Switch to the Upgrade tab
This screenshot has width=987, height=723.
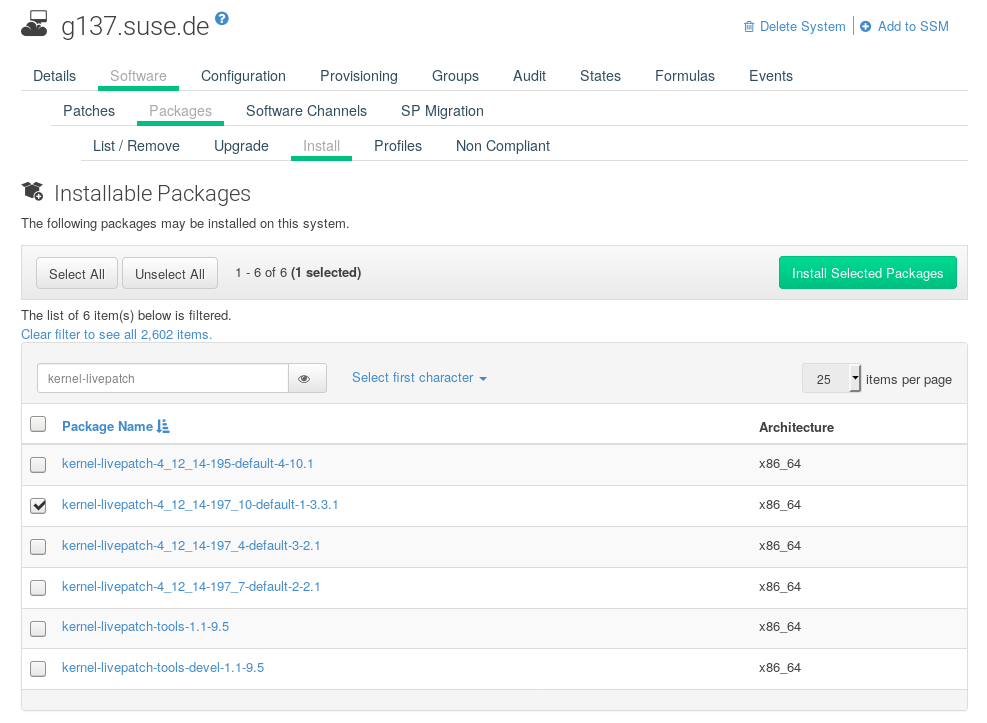tap(240, 146)
